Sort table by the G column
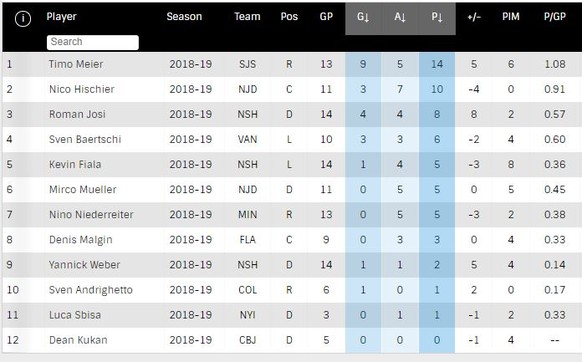The height and width of the screenshot is (362, 582). tap(363, 17)
